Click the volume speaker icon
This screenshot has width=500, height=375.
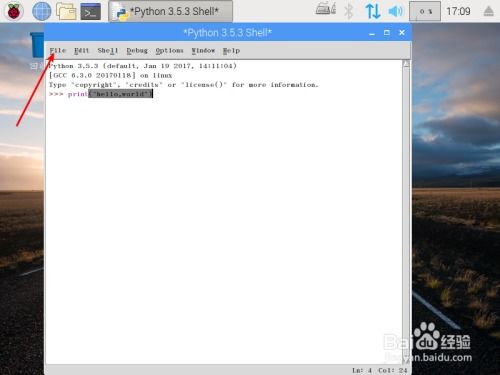click(x=396, y=11)
